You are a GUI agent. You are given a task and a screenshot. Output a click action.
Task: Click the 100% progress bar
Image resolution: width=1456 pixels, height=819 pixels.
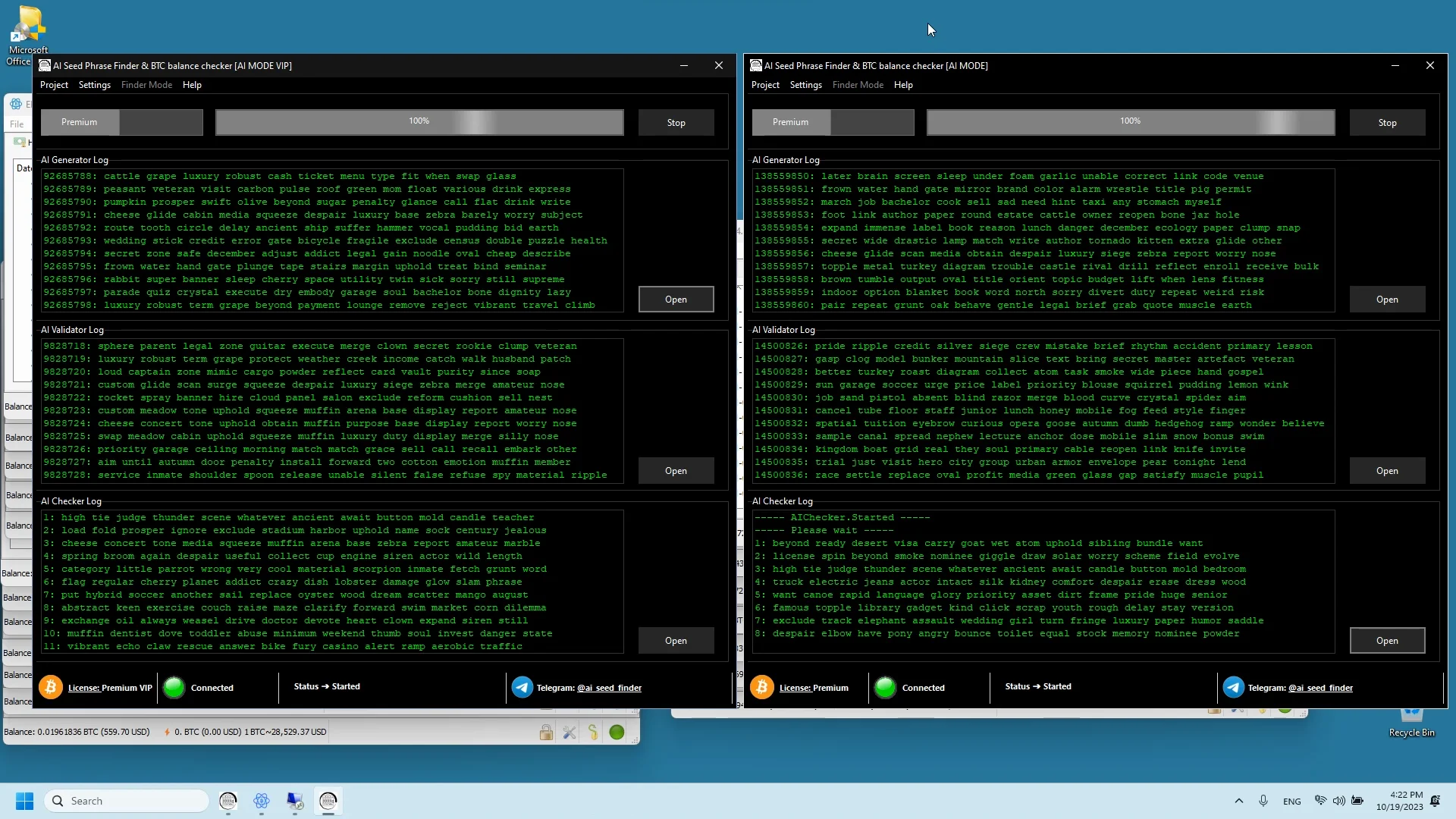419,122
